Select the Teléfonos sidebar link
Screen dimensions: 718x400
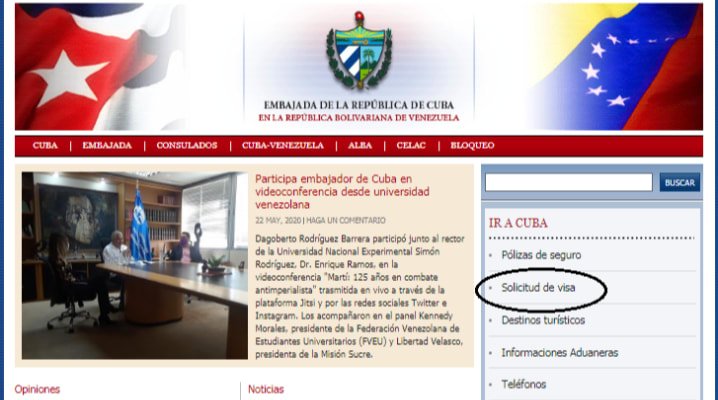524,384
